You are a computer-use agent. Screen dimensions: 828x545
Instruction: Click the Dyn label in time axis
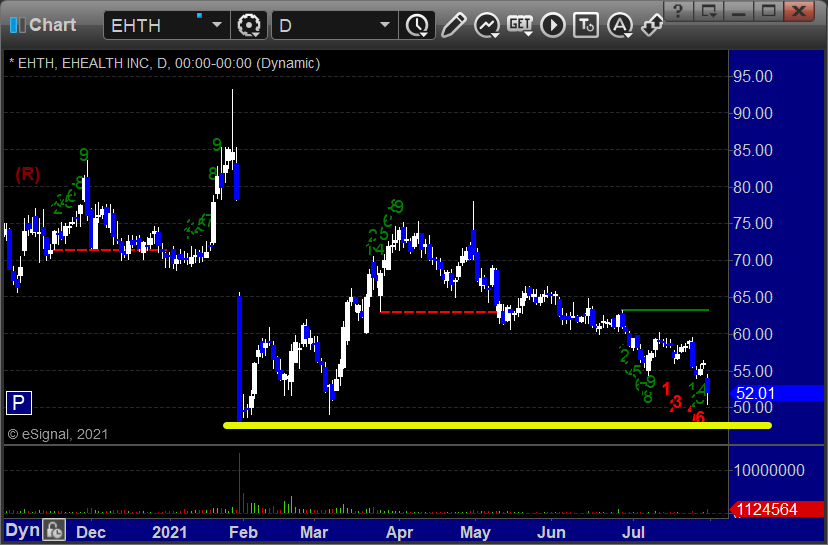pos(23,530)
